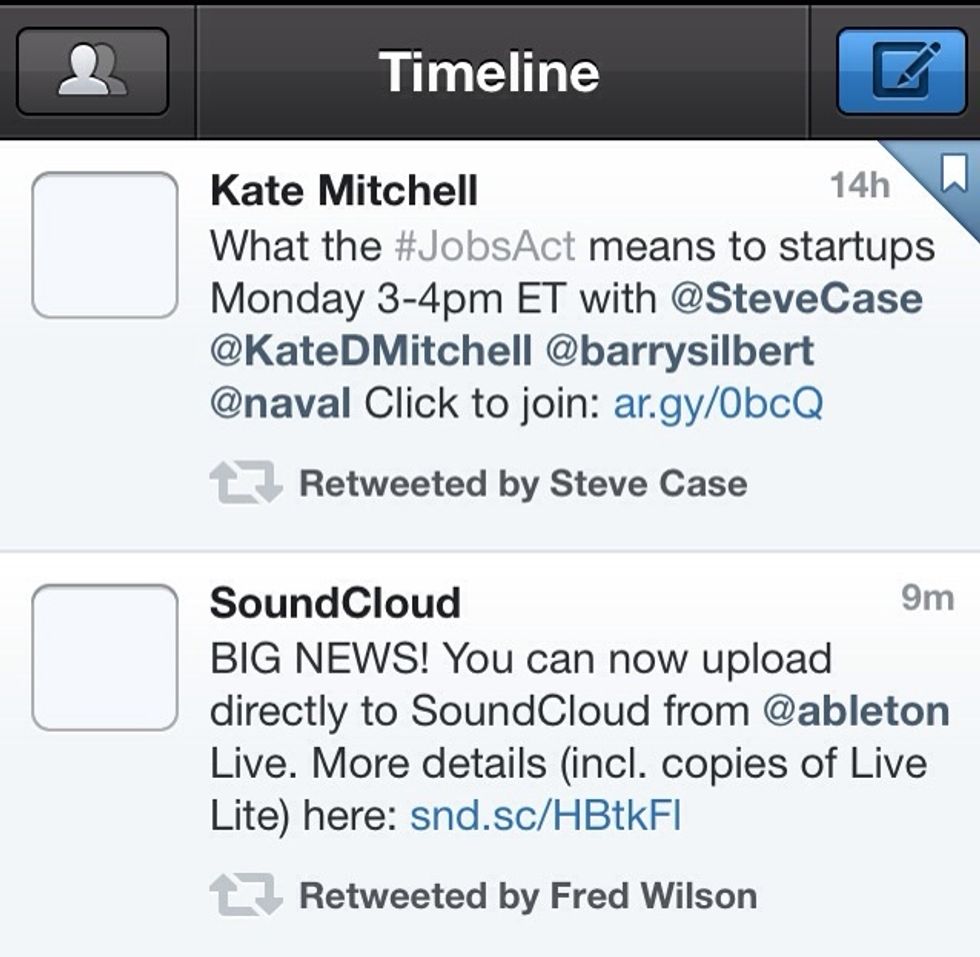Open Kate Mitchell's profile avatar

(x=105, y=245)
